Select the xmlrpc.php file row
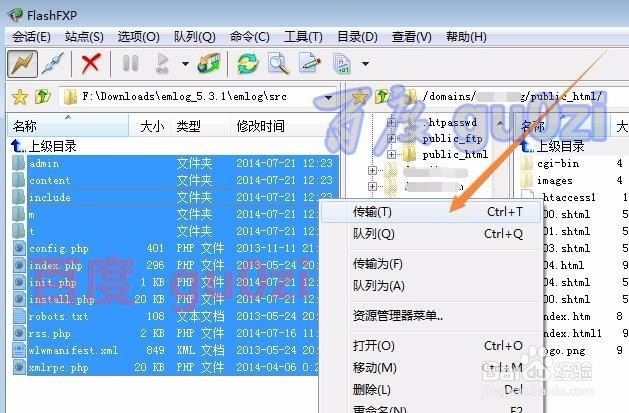Screen dimensions: 629x413 coord(165,367)
